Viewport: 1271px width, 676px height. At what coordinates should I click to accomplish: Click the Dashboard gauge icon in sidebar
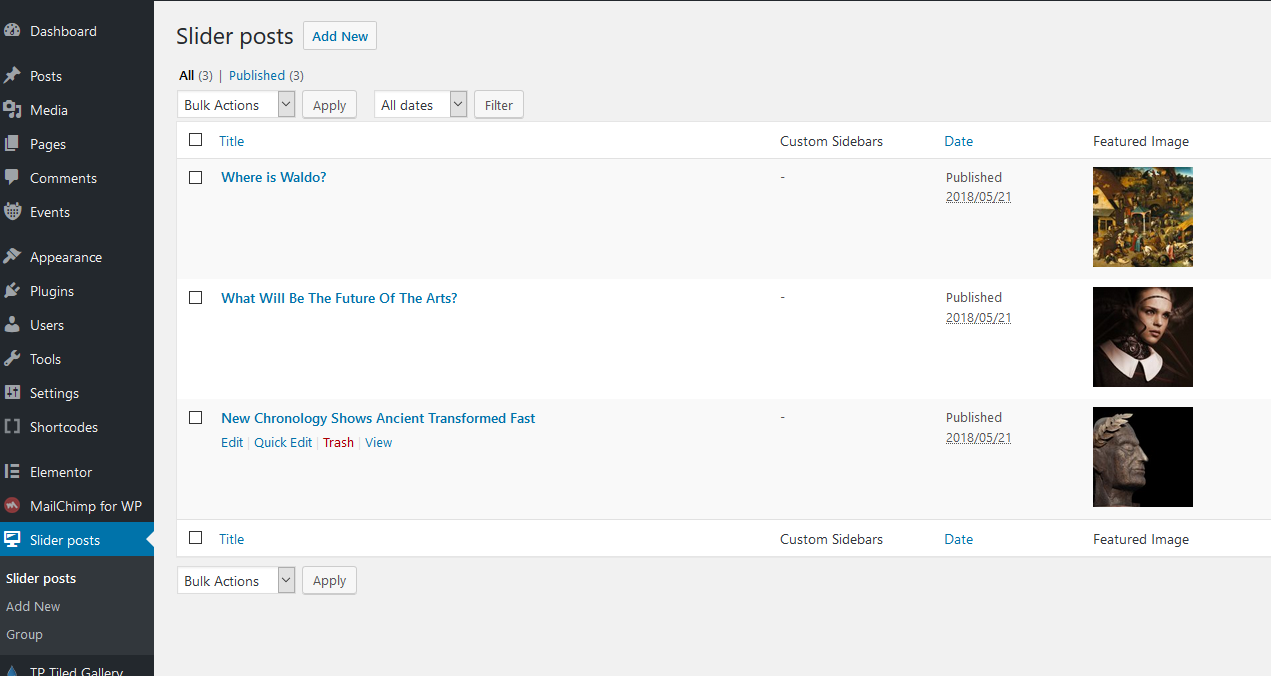(12, 31)
